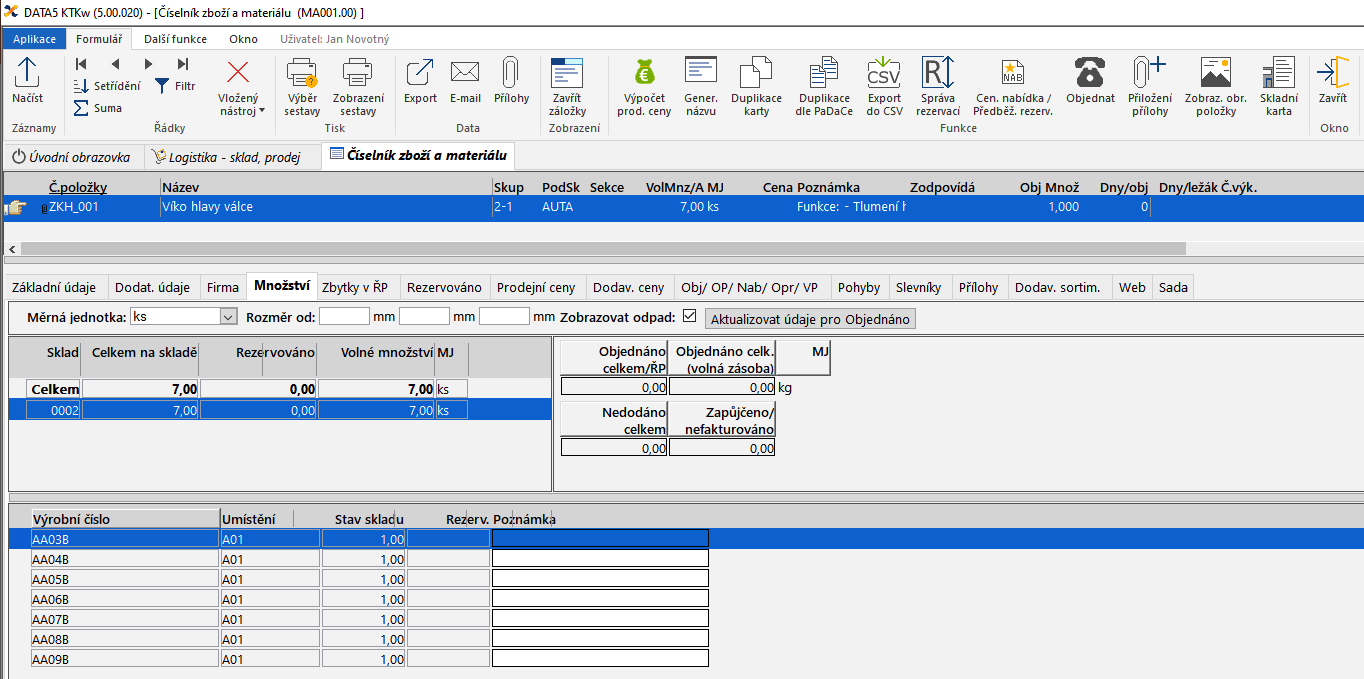Click the Suma button in Řádky group
This screenshot has width=1364, height=679.
[98, 108]
